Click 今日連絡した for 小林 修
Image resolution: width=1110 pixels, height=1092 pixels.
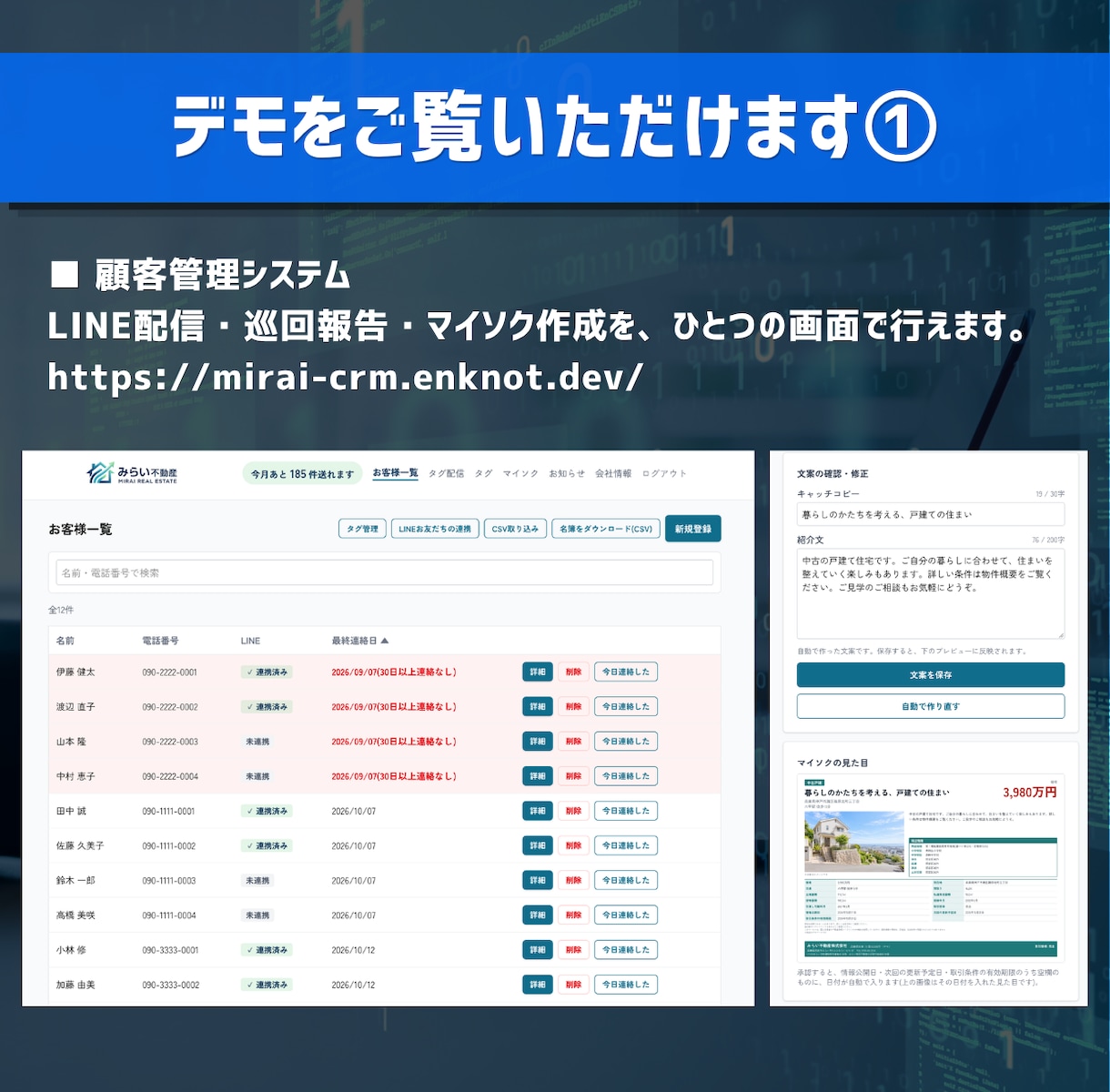point(625,949)
